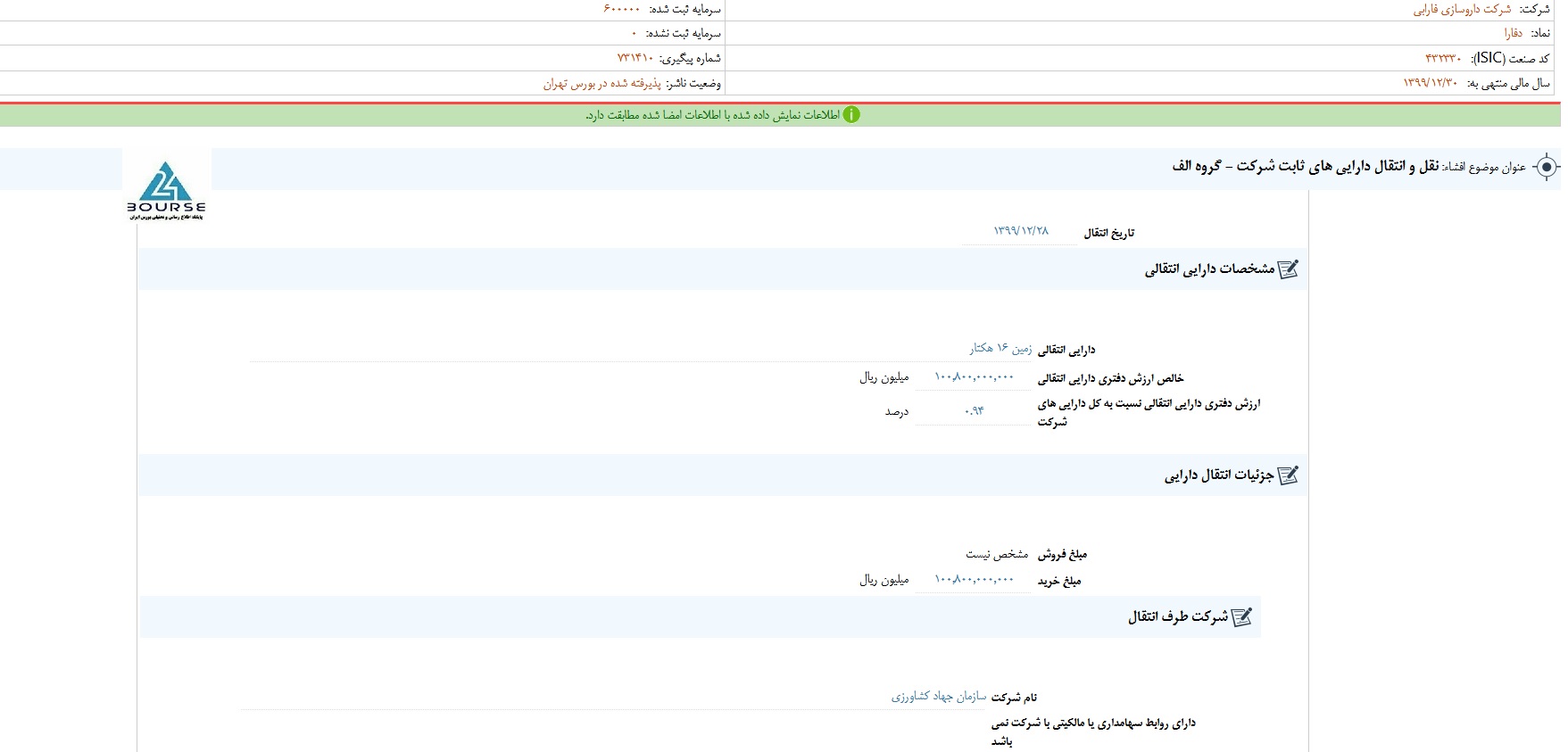Click the section heading مشخصات دارایی انتقالی
Image resolution: width=1568 pixels, height=752 pixels.
1209,269
